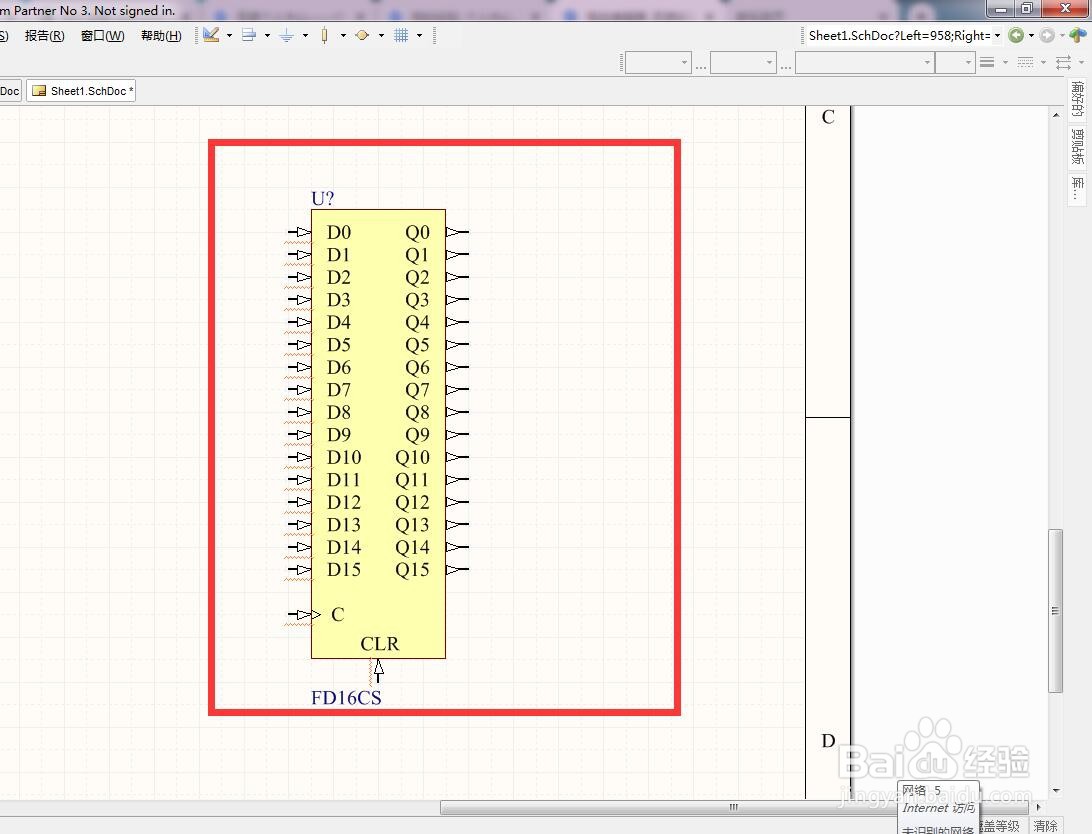
Task: Click the simulation sources icon
Action: pos(362,35)
